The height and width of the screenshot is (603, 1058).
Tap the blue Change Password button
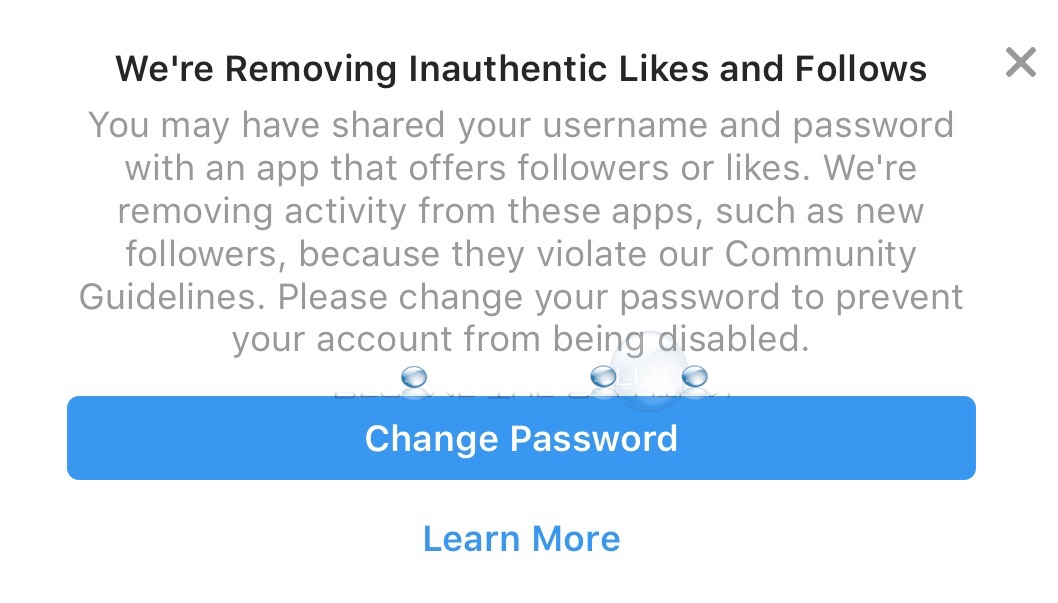pos(521,438)
